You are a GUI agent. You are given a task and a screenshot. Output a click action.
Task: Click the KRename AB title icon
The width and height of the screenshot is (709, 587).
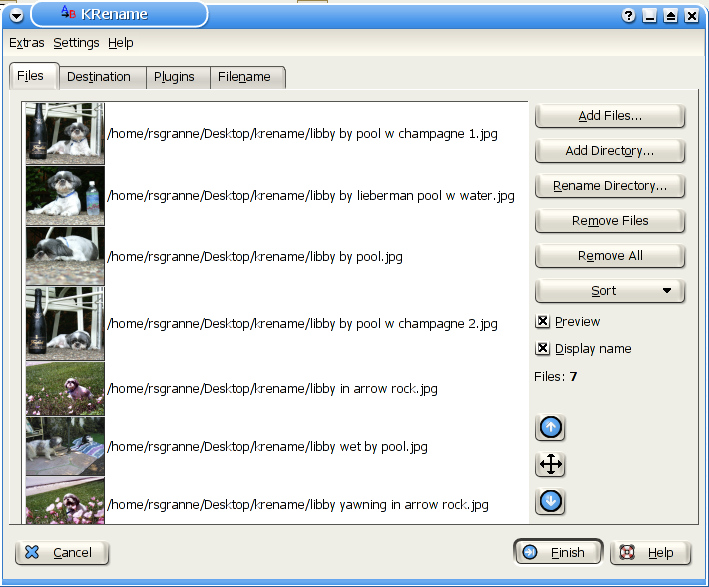pyautogui.click(x=68, y=12)
